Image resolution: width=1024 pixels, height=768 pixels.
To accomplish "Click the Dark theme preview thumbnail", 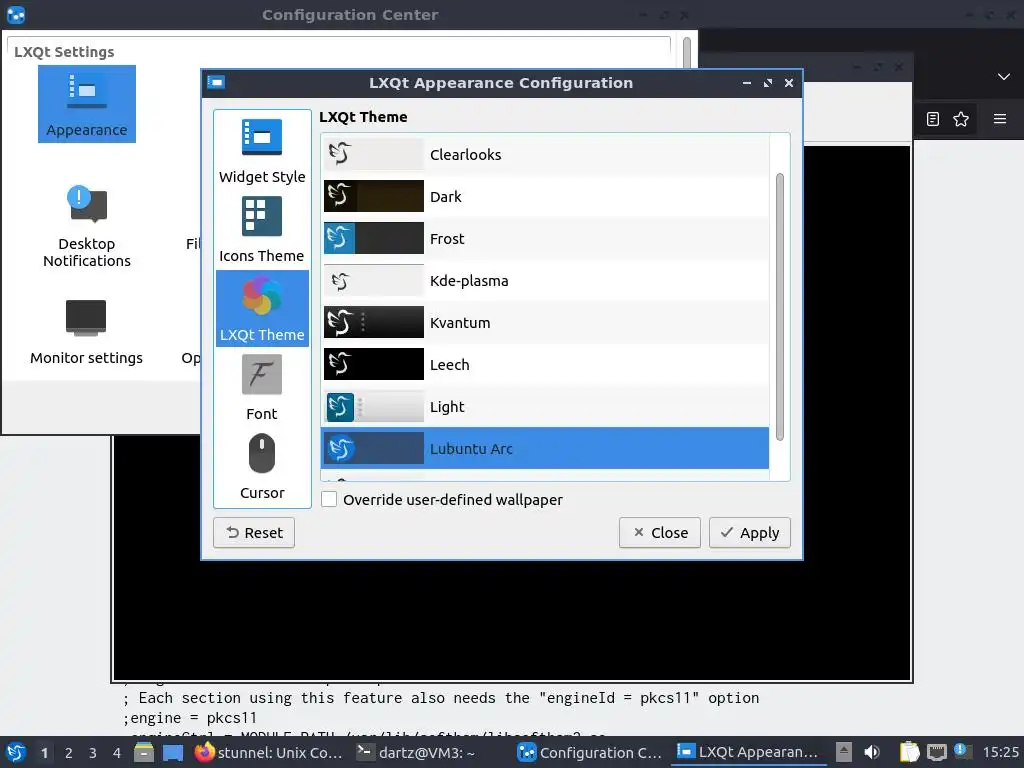I will tap(374, 196).
